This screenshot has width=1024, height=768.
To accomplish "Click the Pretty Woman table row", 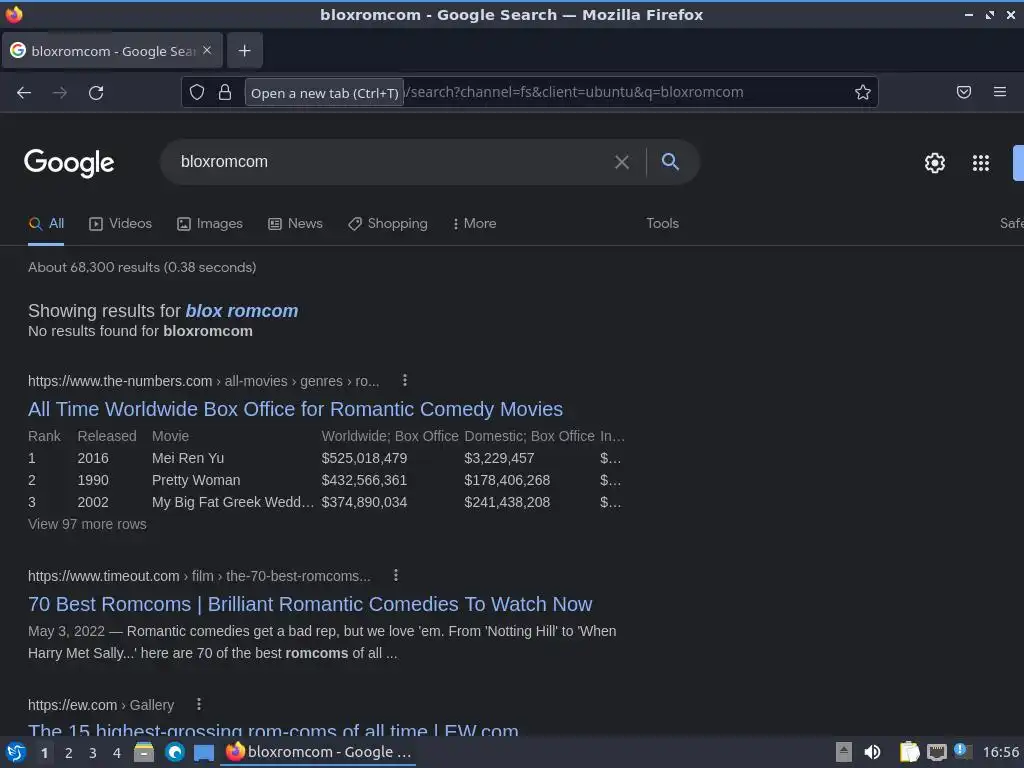I will [325, 480].
